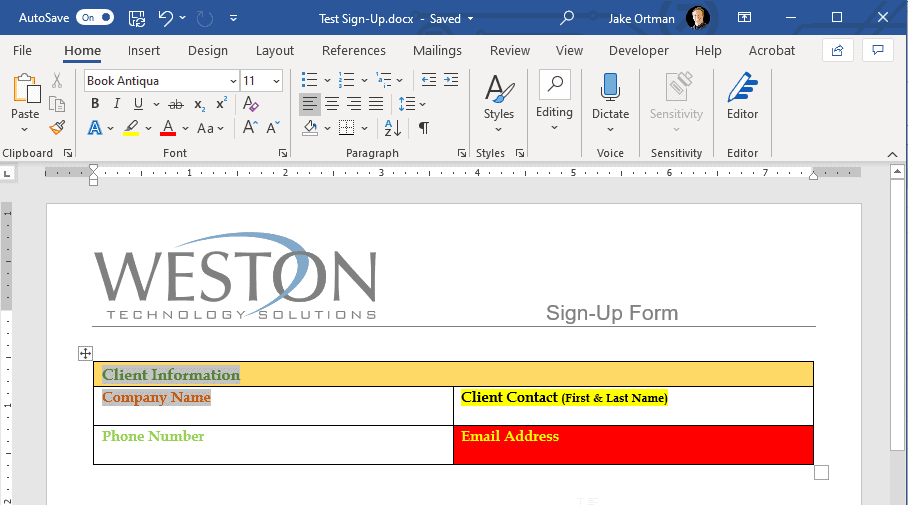This screenshot has height=505, width=908.
Task: Toggle Strikethrough formatting
Action: [175, 104]
